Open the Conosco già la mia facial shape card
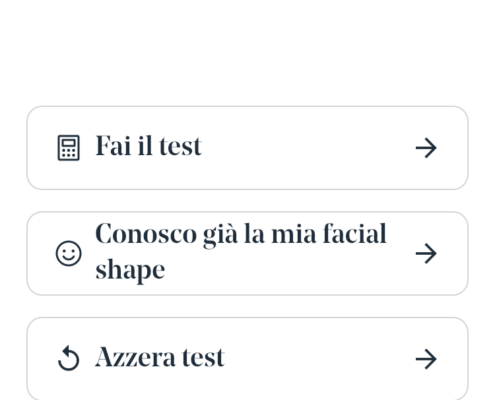Viewport: 495px width, 400px height. coord(247,253)
